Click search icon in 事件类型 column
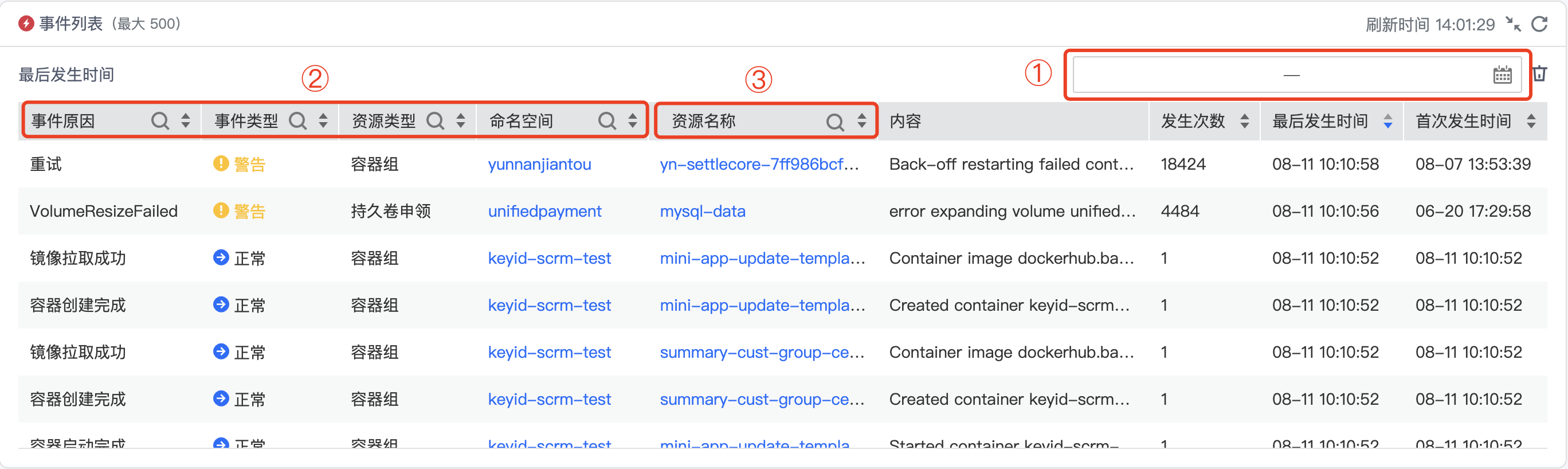 click(297, 121)
